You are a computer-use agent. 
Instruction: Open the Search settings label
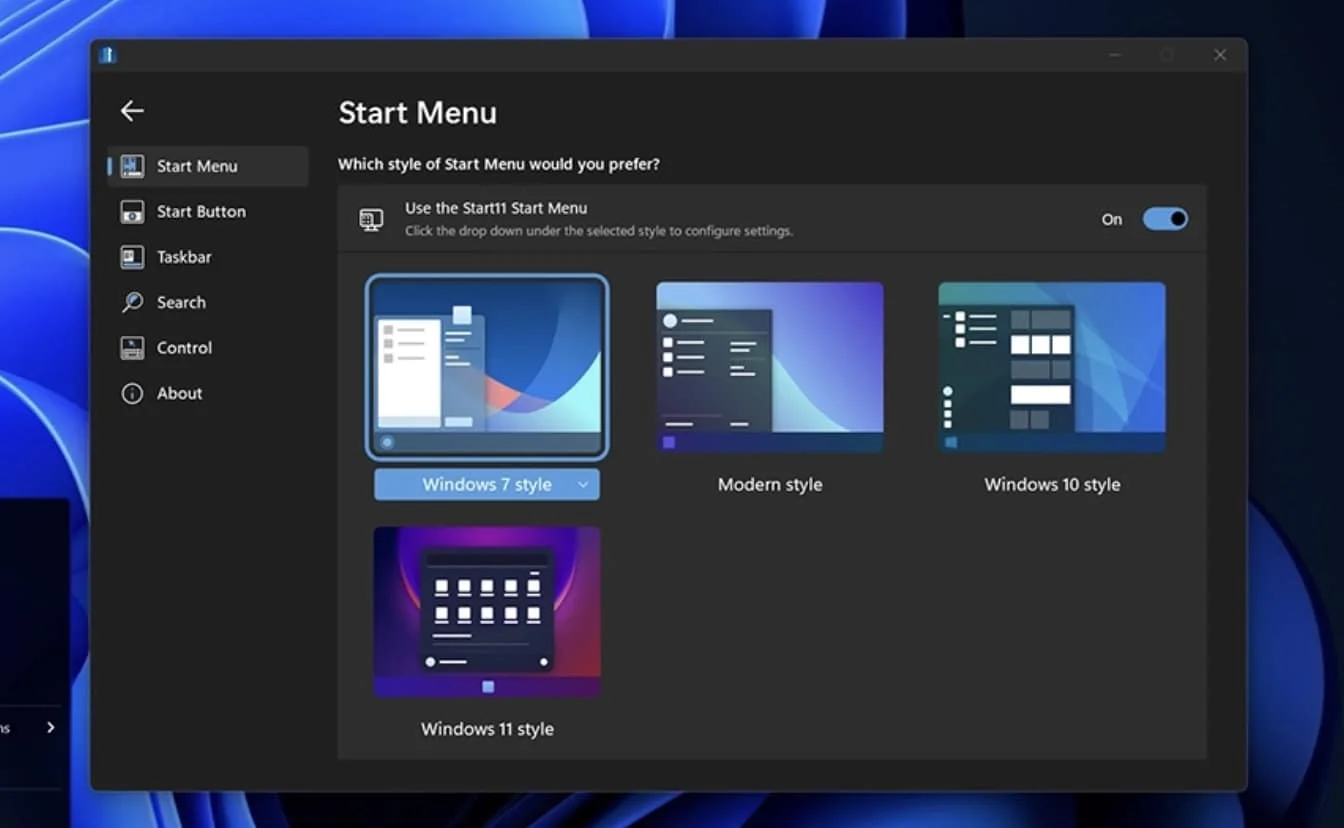pyautogui.click(x=181, y=302)
